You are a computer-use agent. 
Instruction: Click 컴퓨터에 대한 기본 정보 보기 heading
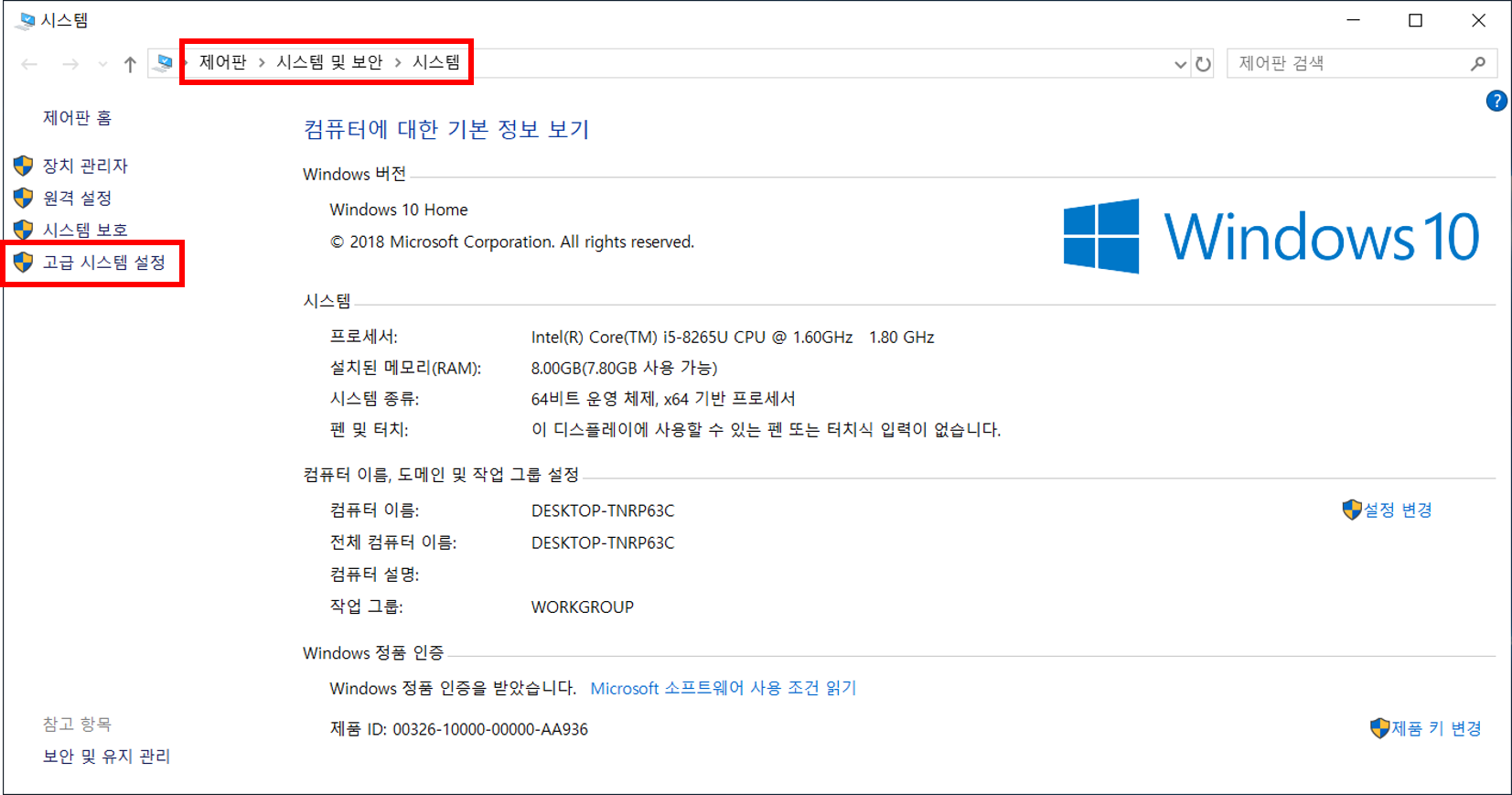click(446, 129)
